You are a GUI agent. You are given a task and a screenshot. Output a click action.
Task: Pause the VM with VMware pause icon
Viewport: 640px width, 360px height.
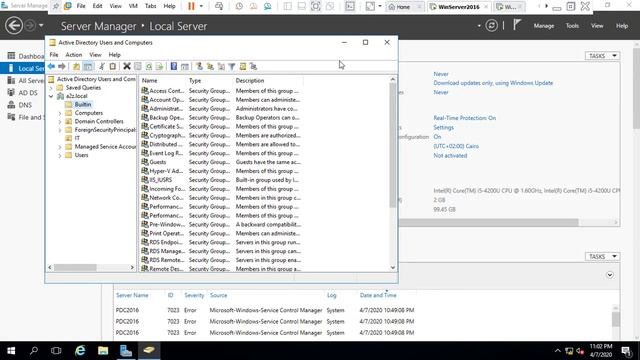point(191,6)
